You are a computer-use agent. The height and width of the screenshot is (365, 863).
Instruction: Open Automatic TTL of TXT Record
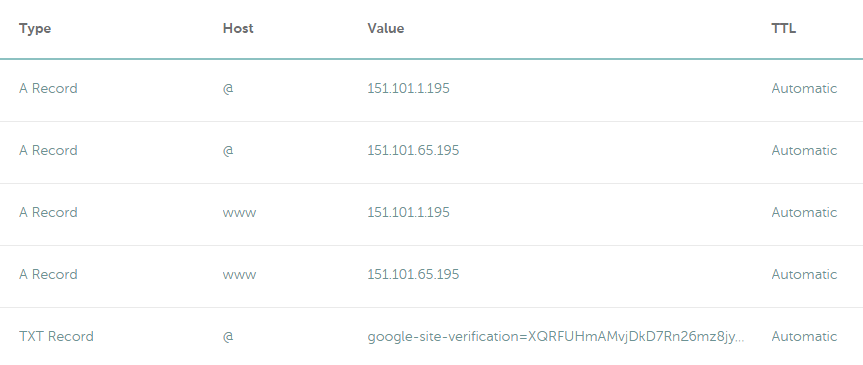tap(804, 336)
